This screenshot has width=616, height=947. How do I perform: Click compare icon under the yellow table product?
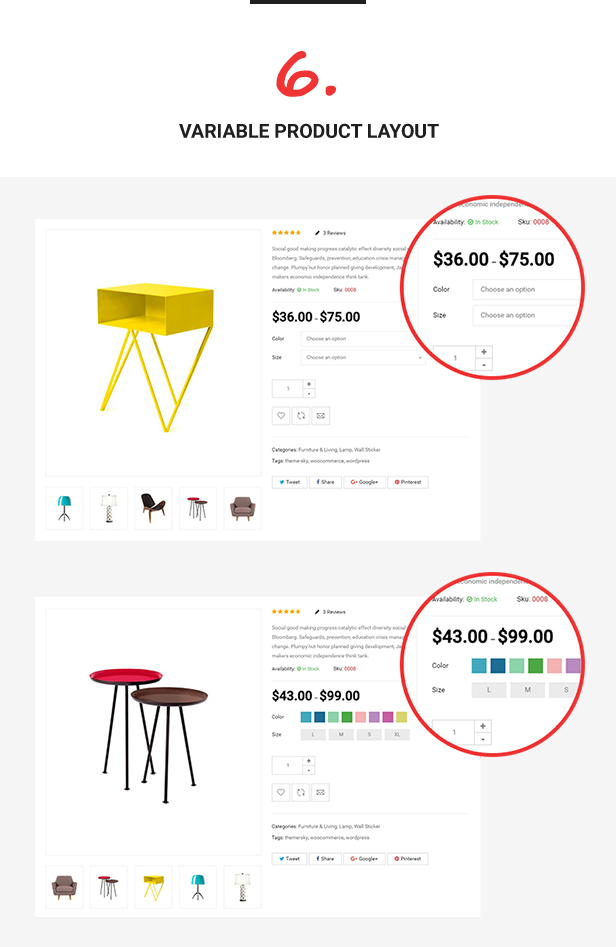(x=301, y=416)
